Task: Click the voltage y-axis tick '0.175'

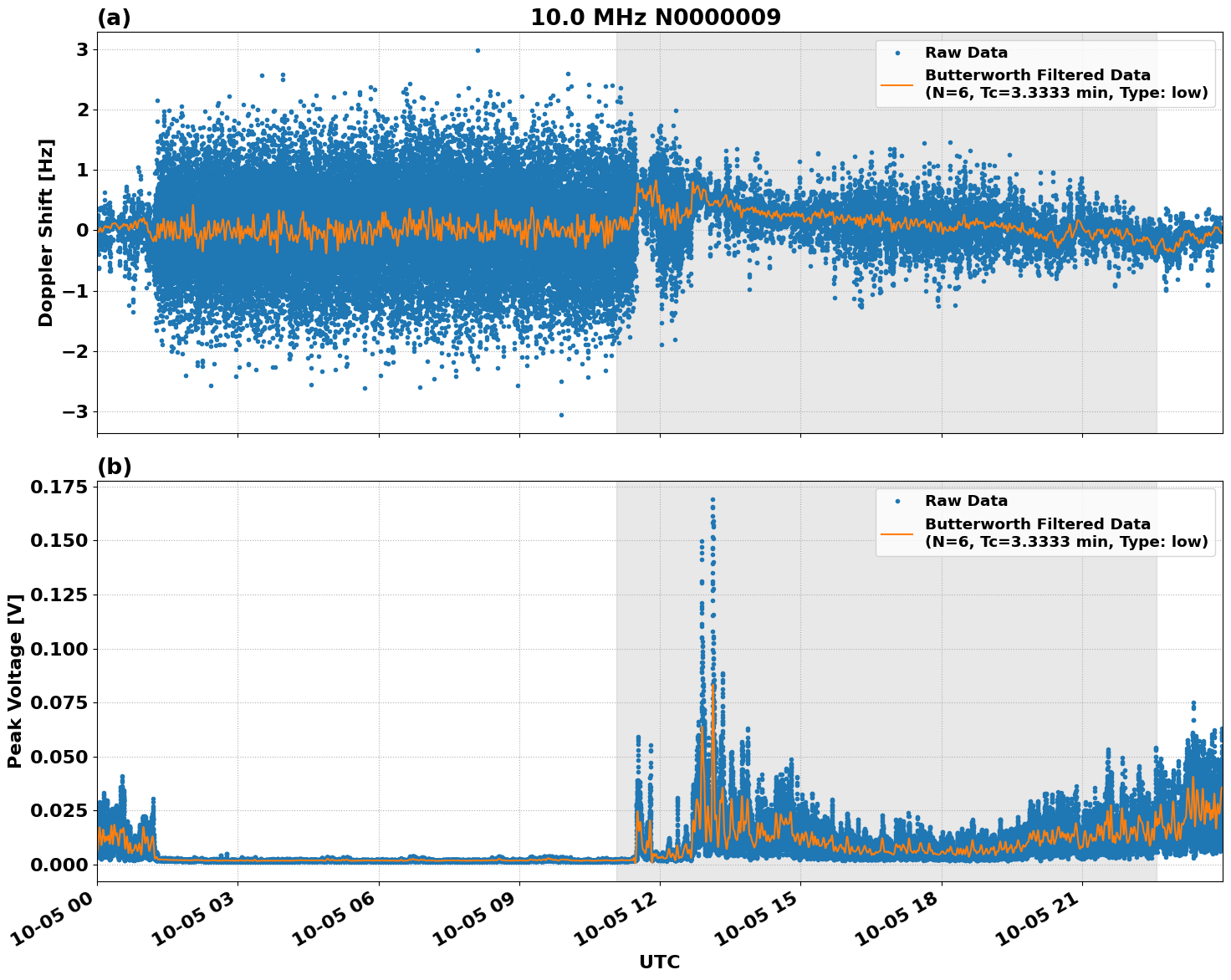Action: [x=59, y=487]
